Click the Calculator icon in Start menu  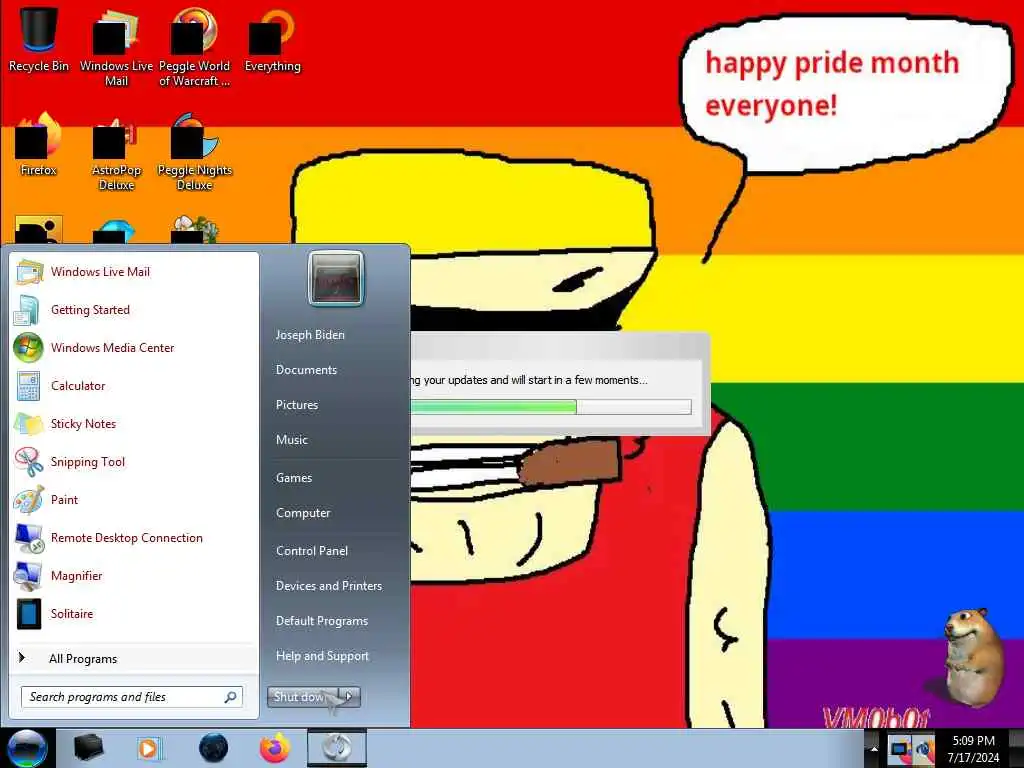tap(28, 386)
